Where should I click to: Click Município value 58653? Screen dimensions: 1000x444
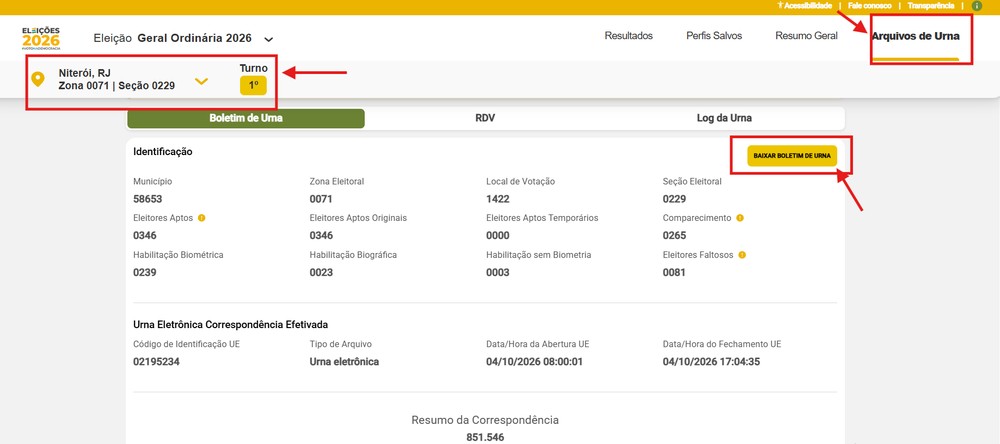[x=148, y=199]
